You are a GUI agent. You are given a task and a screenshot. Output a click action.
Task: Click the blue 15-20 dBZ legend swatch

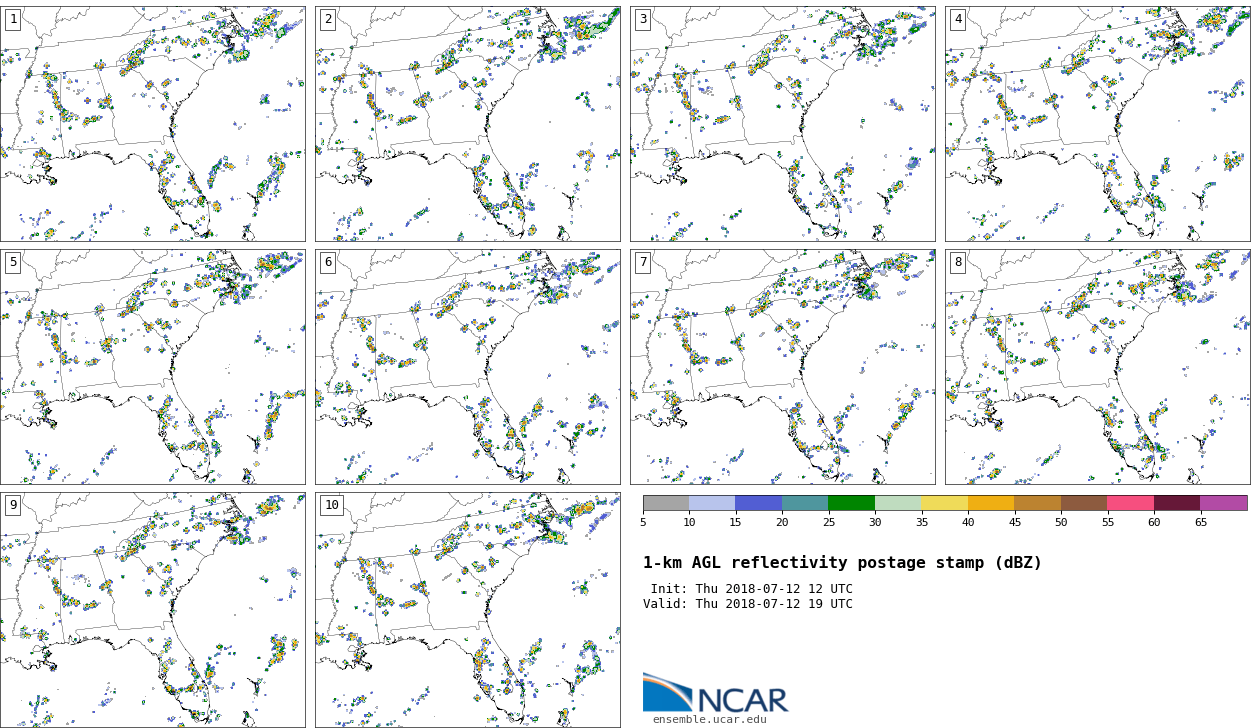(x=758, y=503)
